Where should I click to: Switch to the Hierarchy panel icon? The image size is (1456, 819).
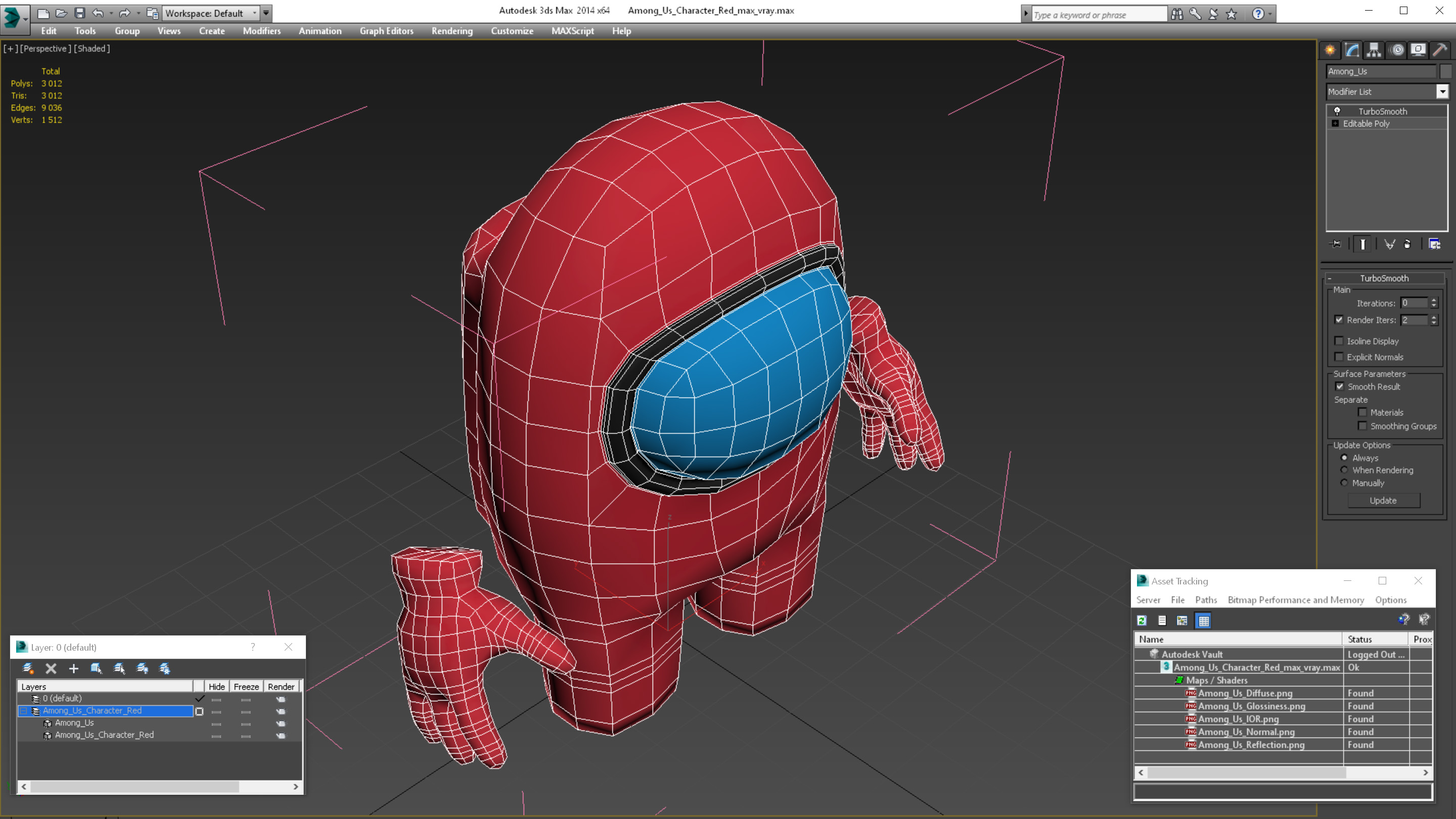point(1374,50)
